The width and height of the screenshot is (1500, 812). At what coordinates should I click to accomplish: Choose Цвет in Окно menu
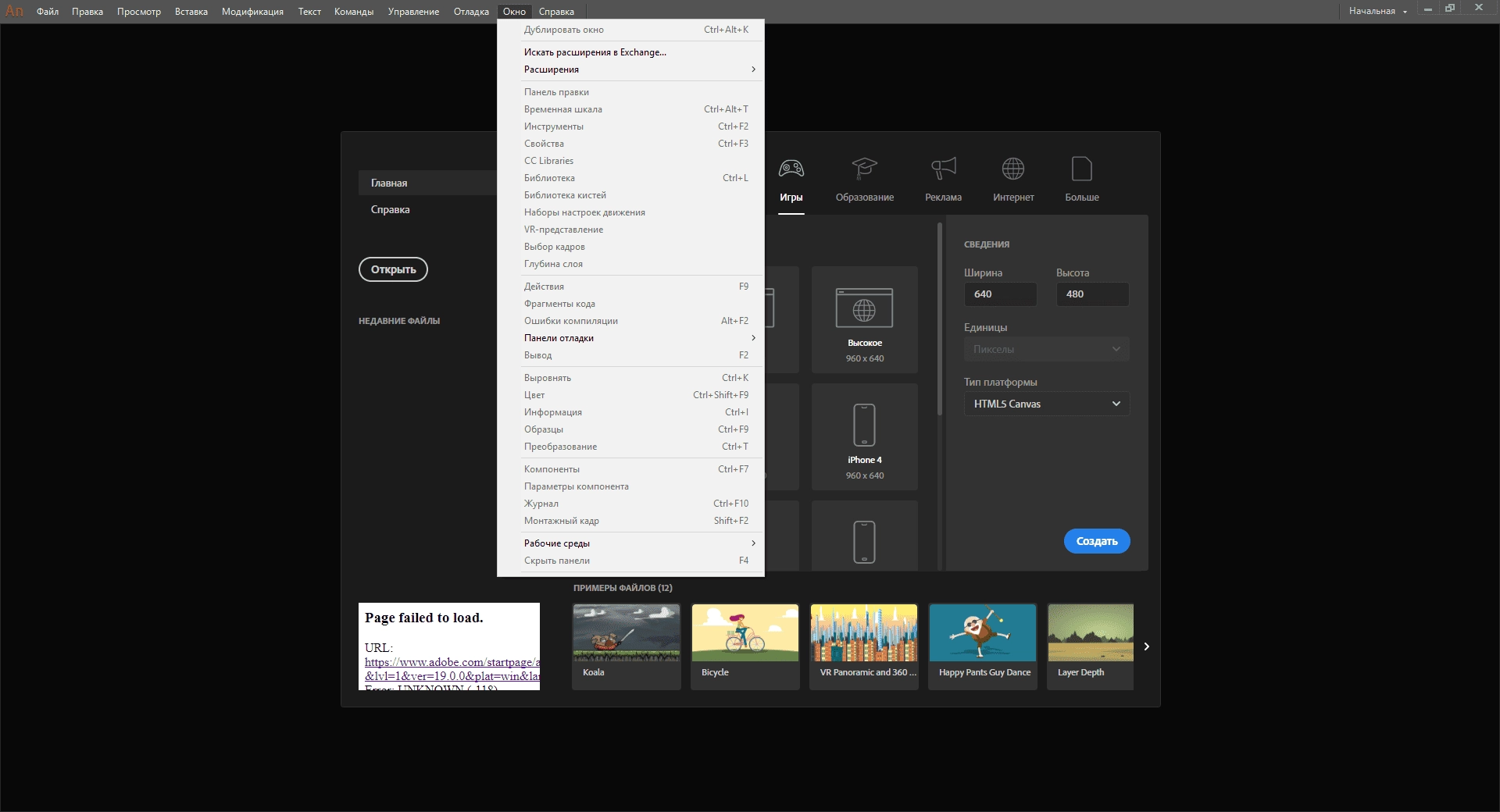pyautogui.click(x=630, y=395)
